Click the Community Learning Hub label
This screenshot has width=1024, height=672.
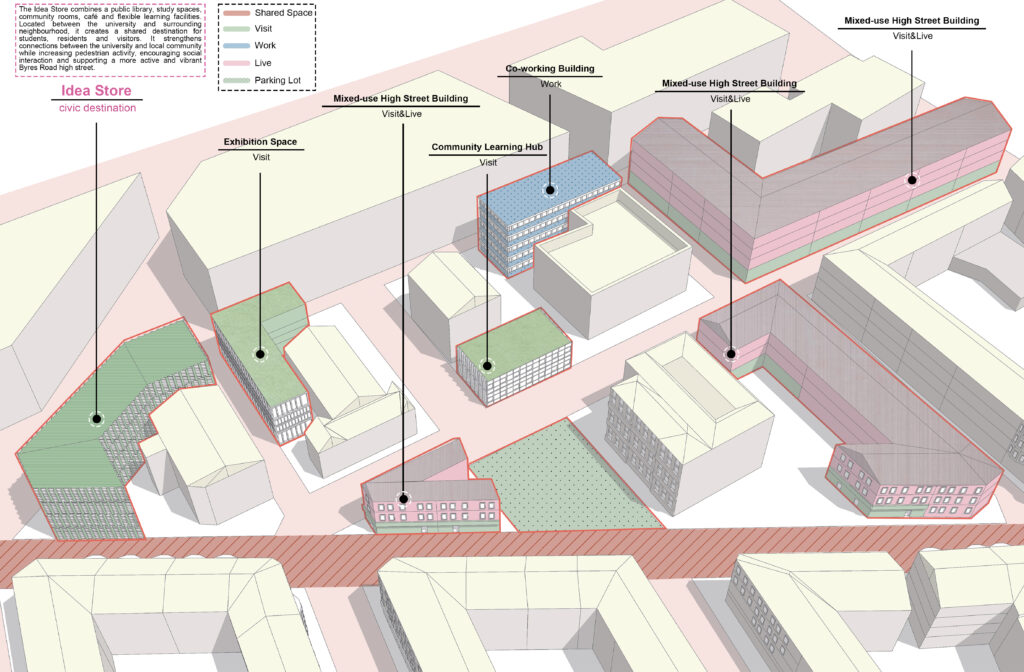(487, 147)
